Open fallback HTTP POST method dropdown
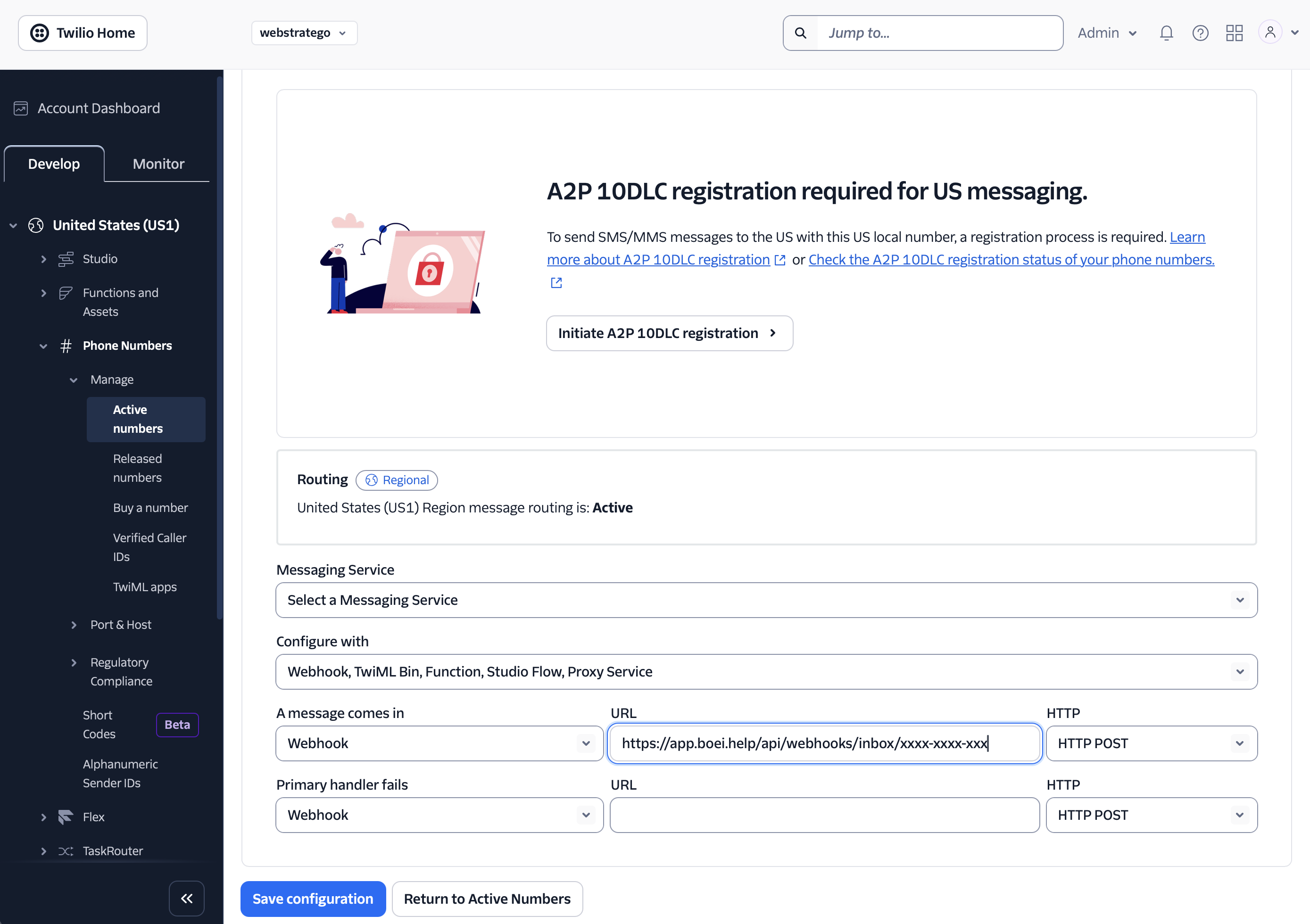The height and width of the screenshot is (924, 1310). tap(1152, 815)
